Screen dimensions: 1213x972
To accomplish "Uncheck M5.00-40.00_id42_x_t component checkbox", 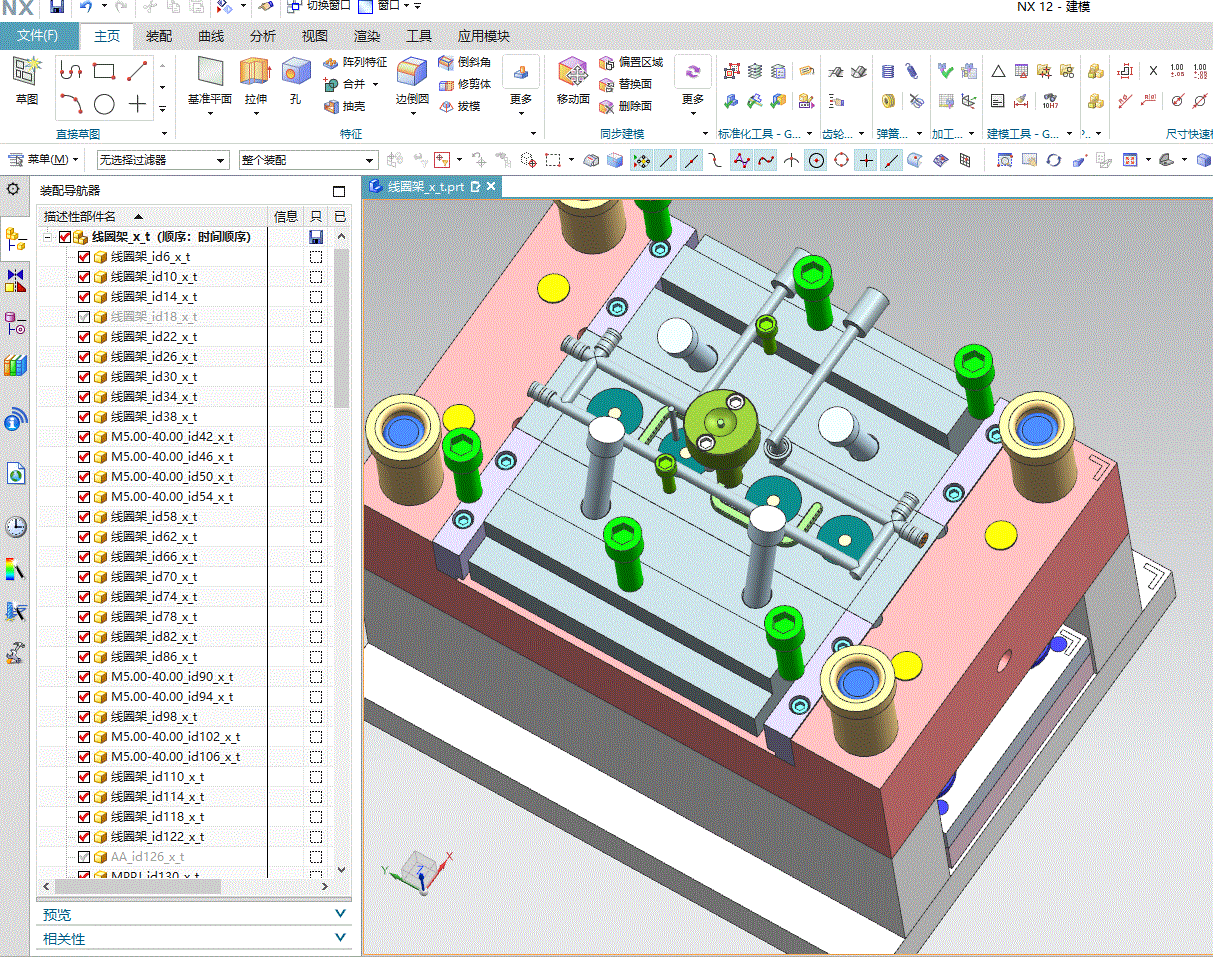I will pos(84,437).
